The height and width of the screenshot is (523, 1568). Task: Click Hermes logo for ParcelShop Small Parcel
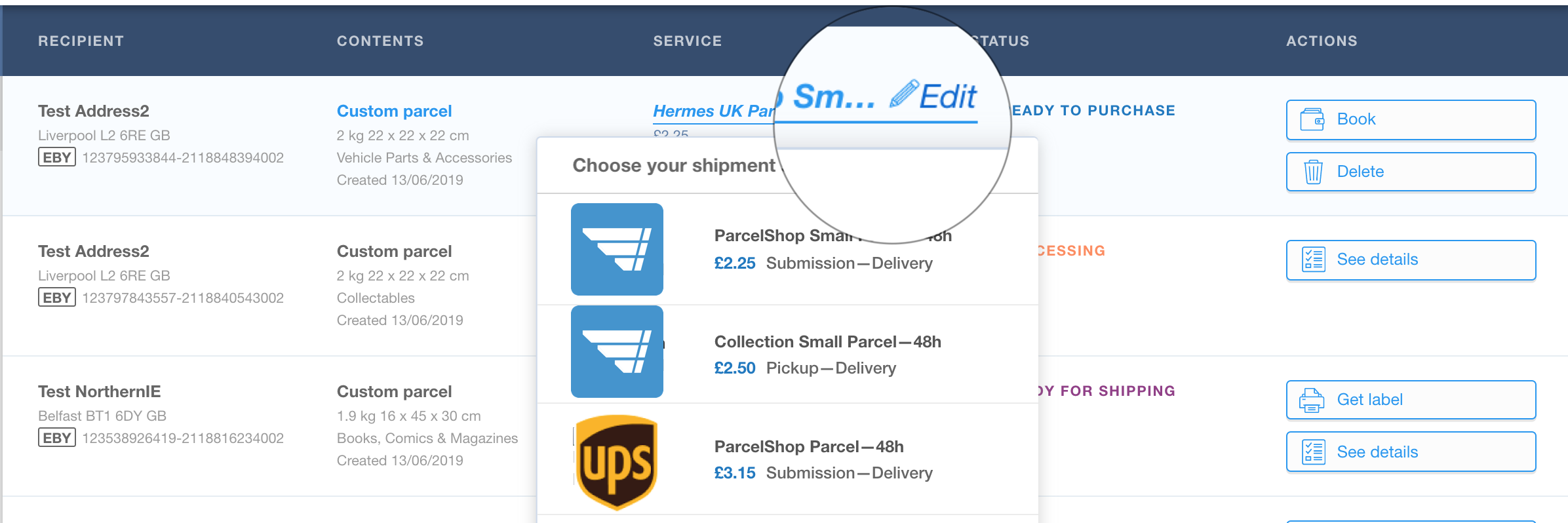tap(617, 249)
